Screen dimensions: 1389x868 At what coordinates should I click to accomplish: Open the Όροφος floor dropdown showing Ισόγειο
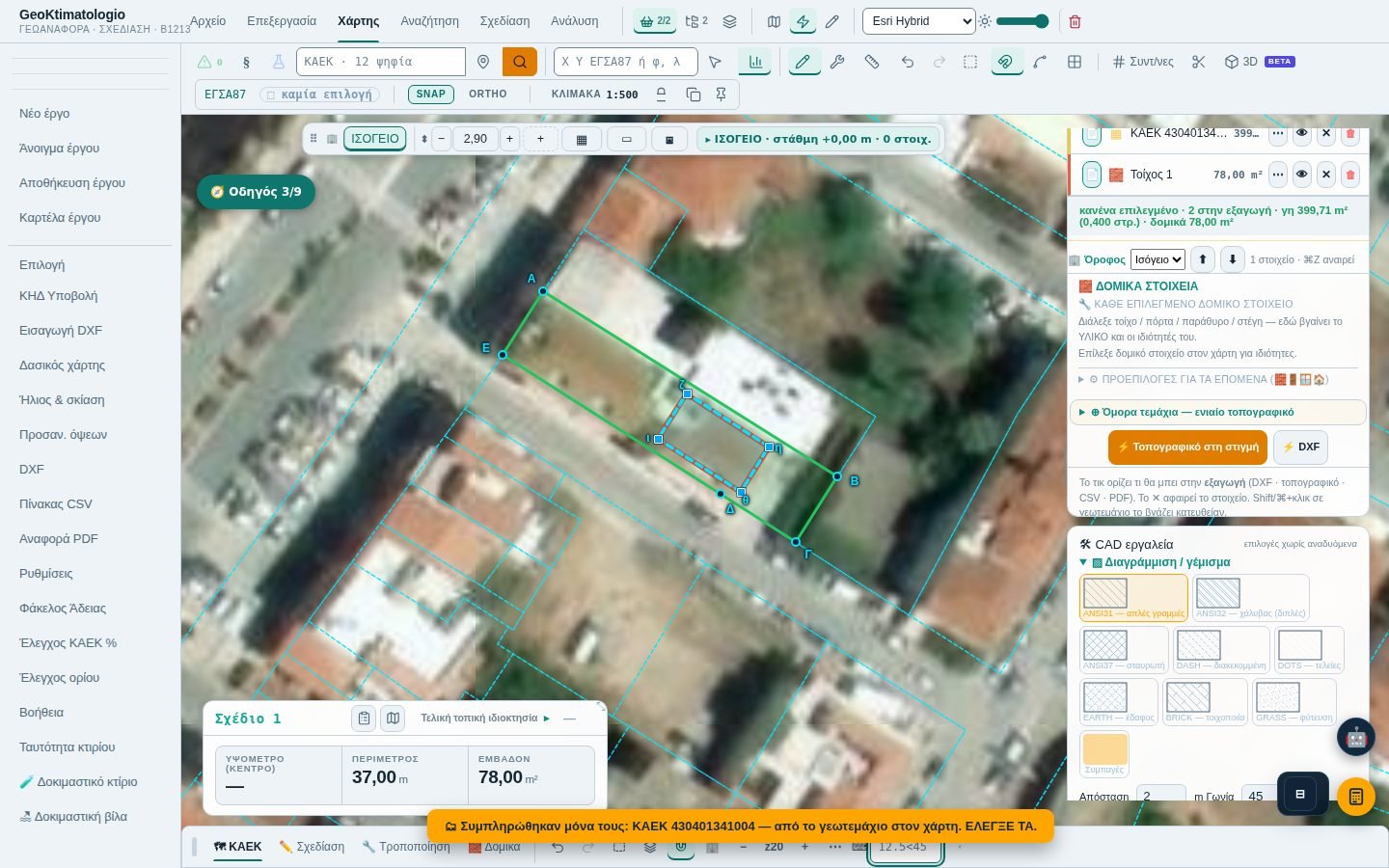(x=1157, y=259)
